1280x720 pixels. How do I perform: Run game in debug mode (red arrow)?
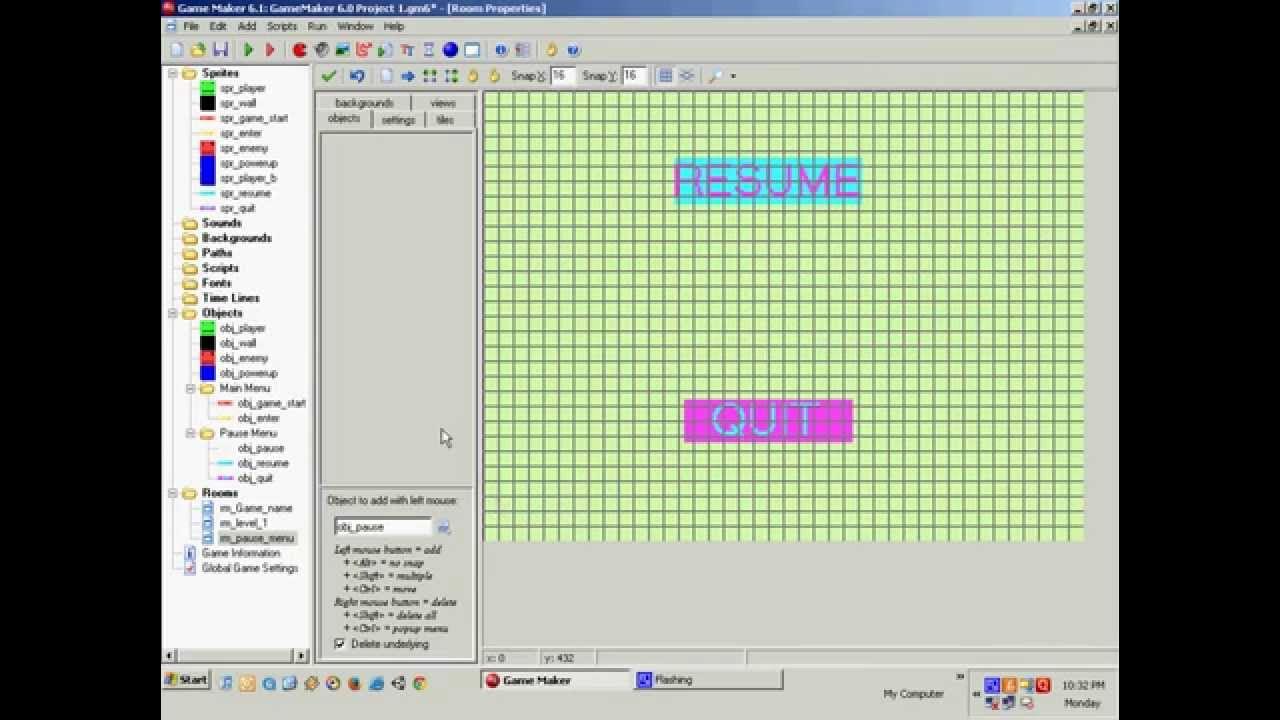270,50
